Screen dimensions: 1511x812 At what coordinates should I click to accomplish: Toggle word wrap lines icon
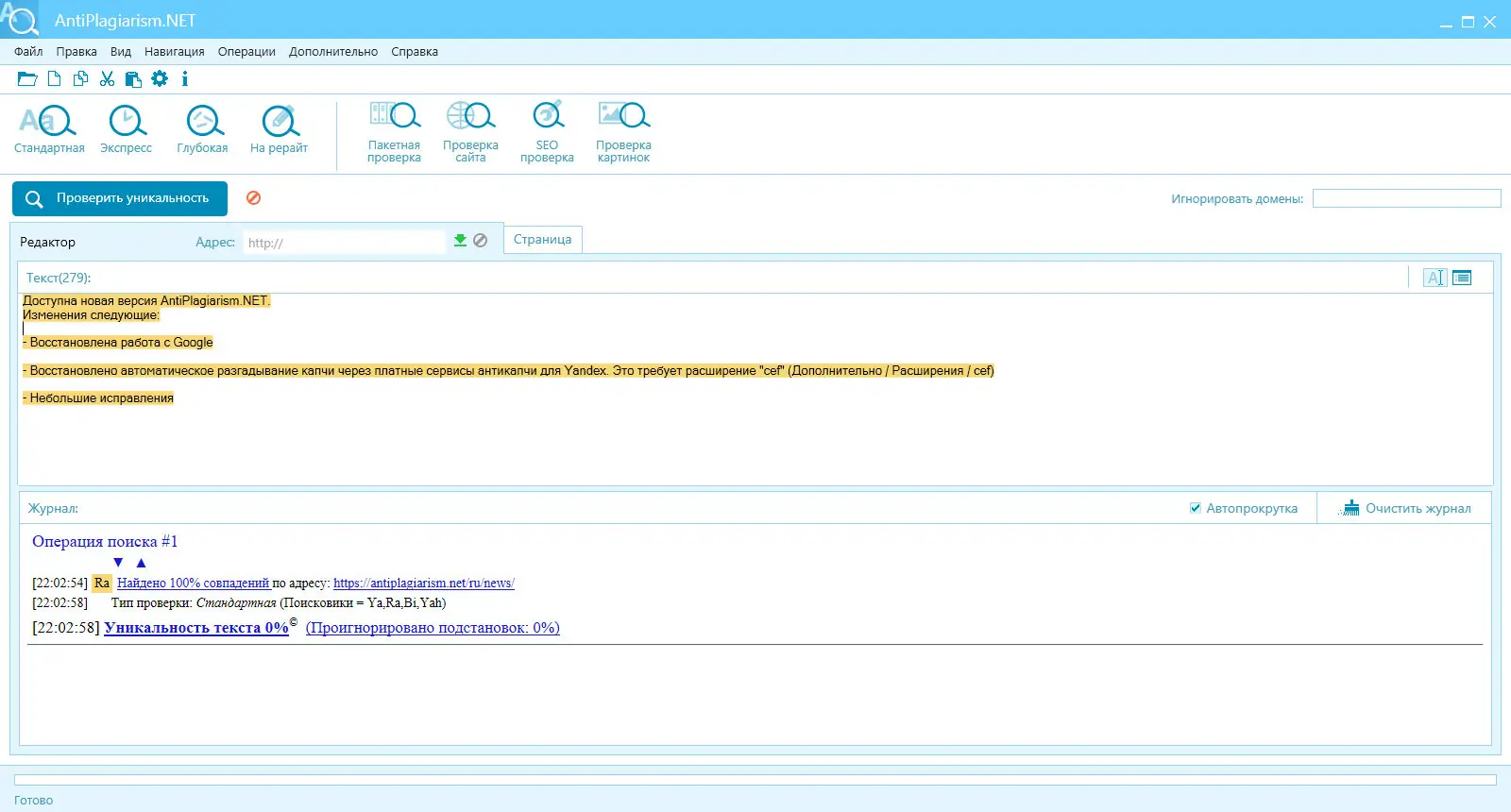tap(1462, 278)
